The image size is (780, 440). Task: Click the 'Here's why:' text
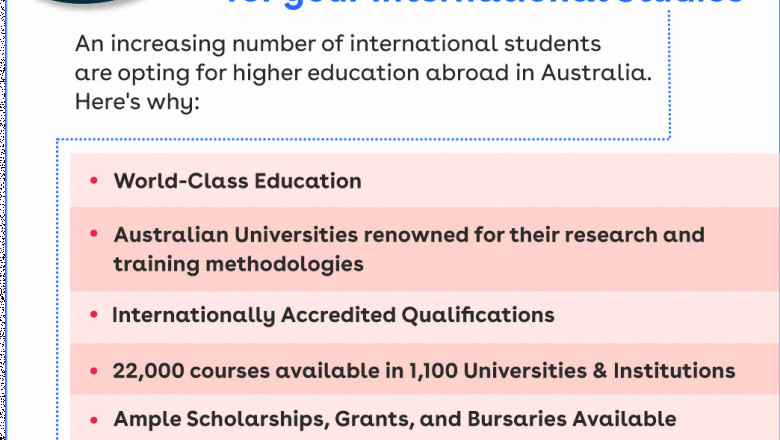[x=138, y=100]
